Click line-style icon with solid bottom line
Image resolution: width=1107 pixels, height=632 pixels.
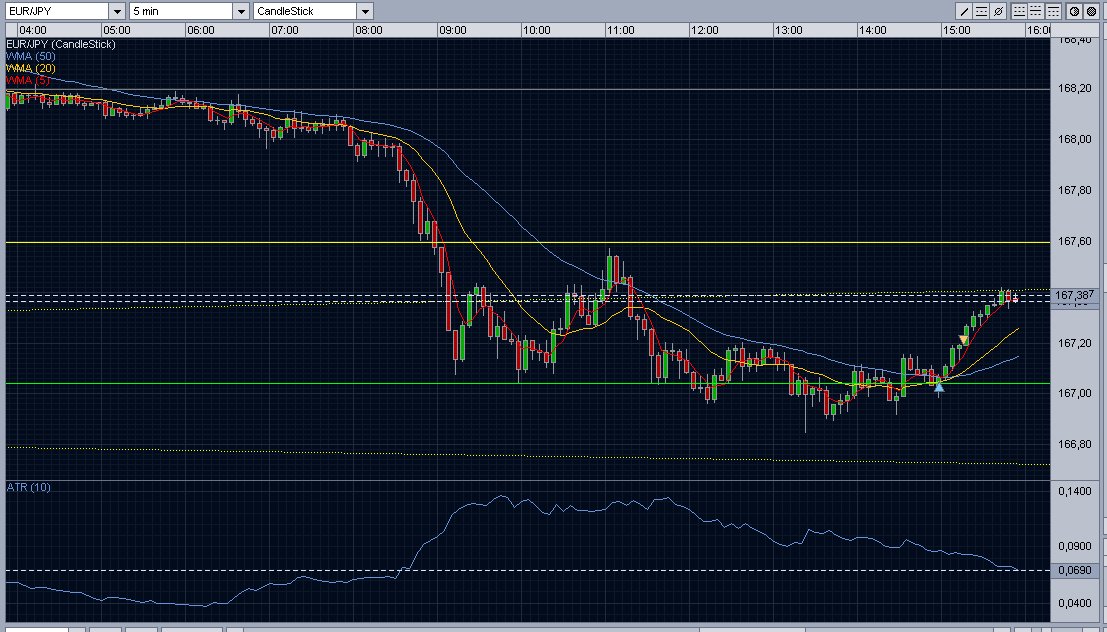point(1019,11)
